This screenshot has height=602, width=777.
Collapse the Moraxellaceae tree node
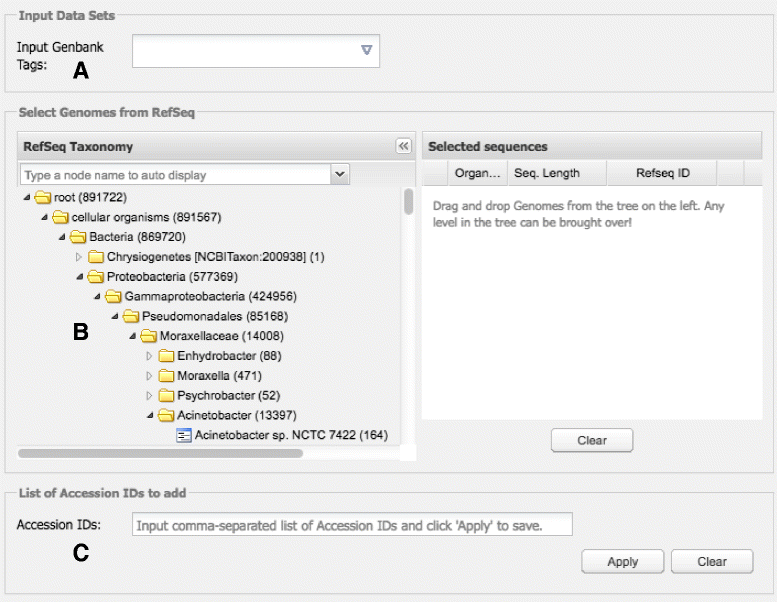tap(133, 336)
